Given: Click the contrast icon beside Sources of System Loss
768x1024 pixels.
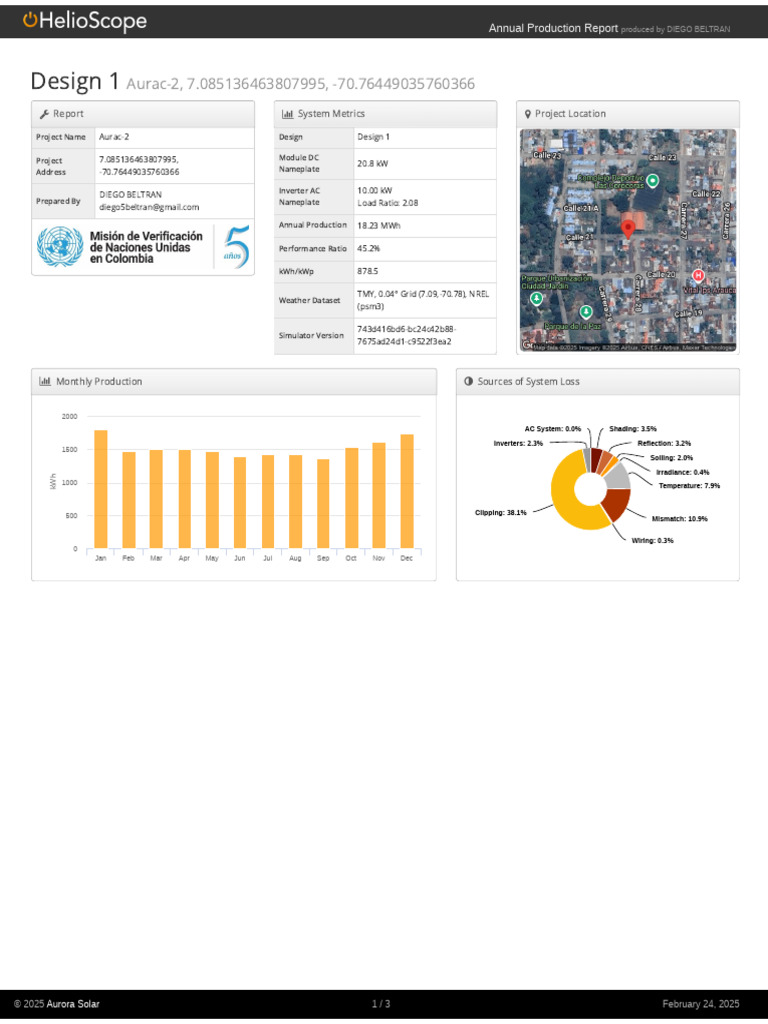Looking at the screenshot, I should (468, 381).
